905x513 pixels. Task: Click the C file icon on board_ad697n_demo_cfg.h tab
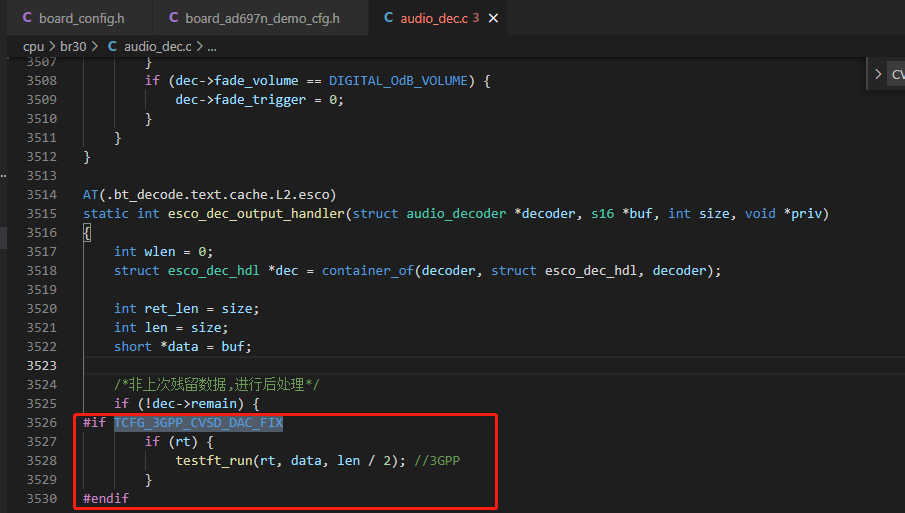(x=173, y=18)
